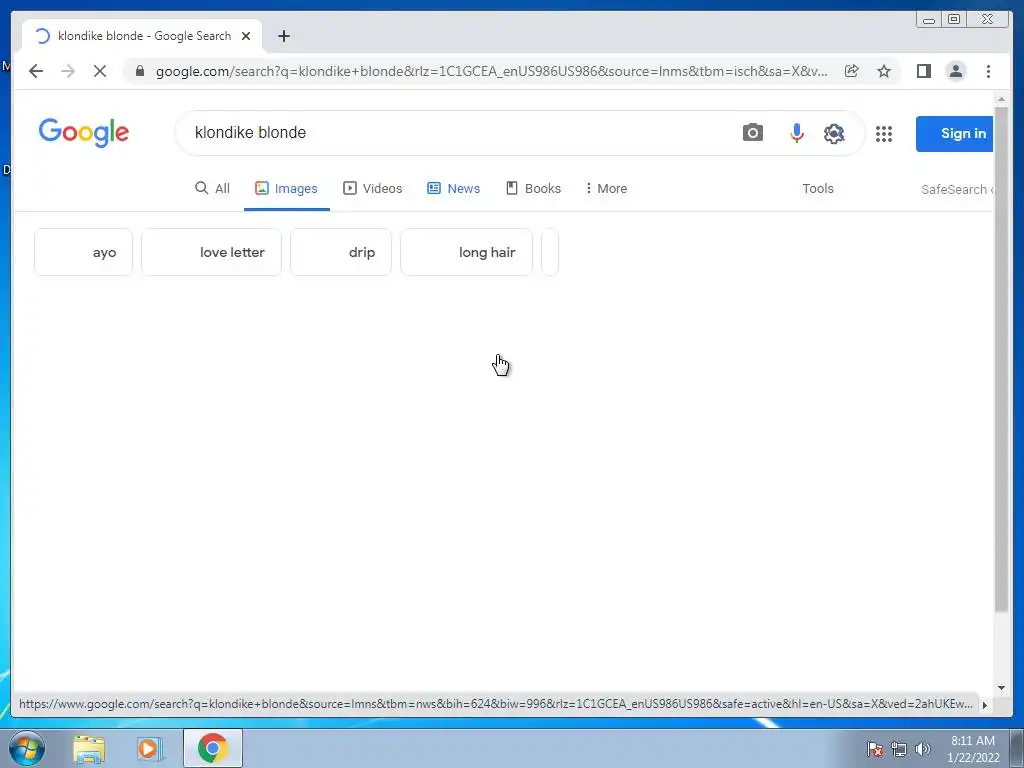This screenshot has height=768, width=1024.
Task: Open a new browser tab
Action: (283, 36)
